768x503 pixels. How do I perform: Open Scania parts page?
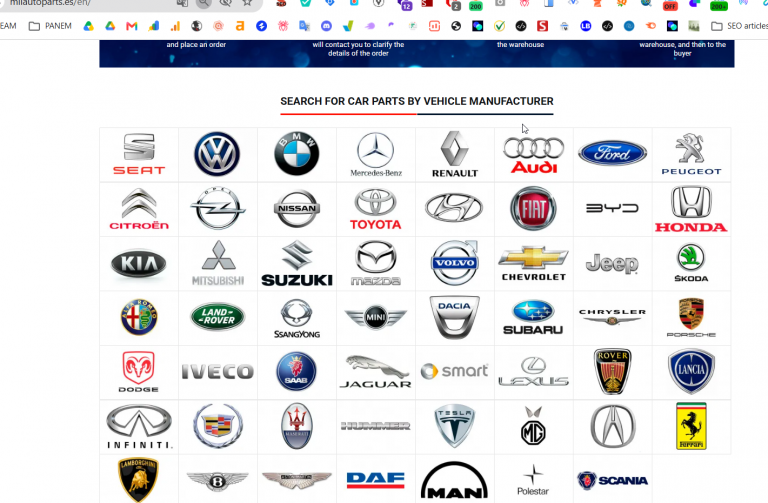612,481
